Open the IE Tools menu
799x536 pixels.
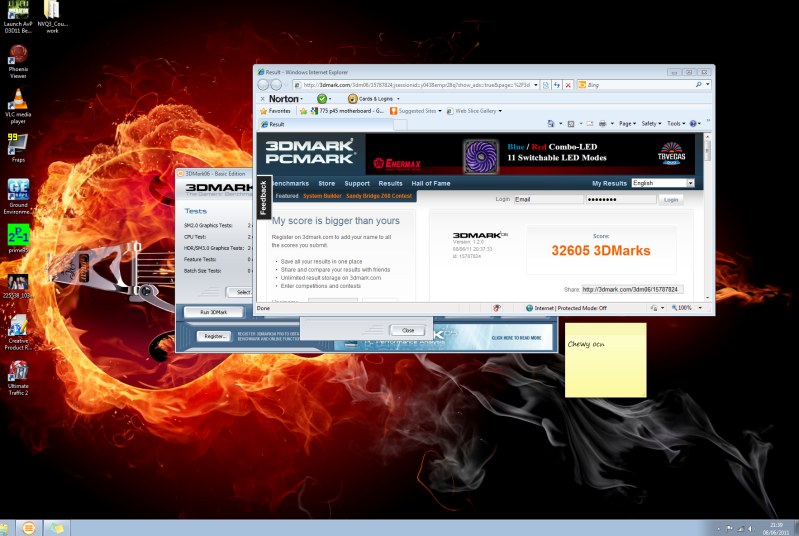(675, 123)
